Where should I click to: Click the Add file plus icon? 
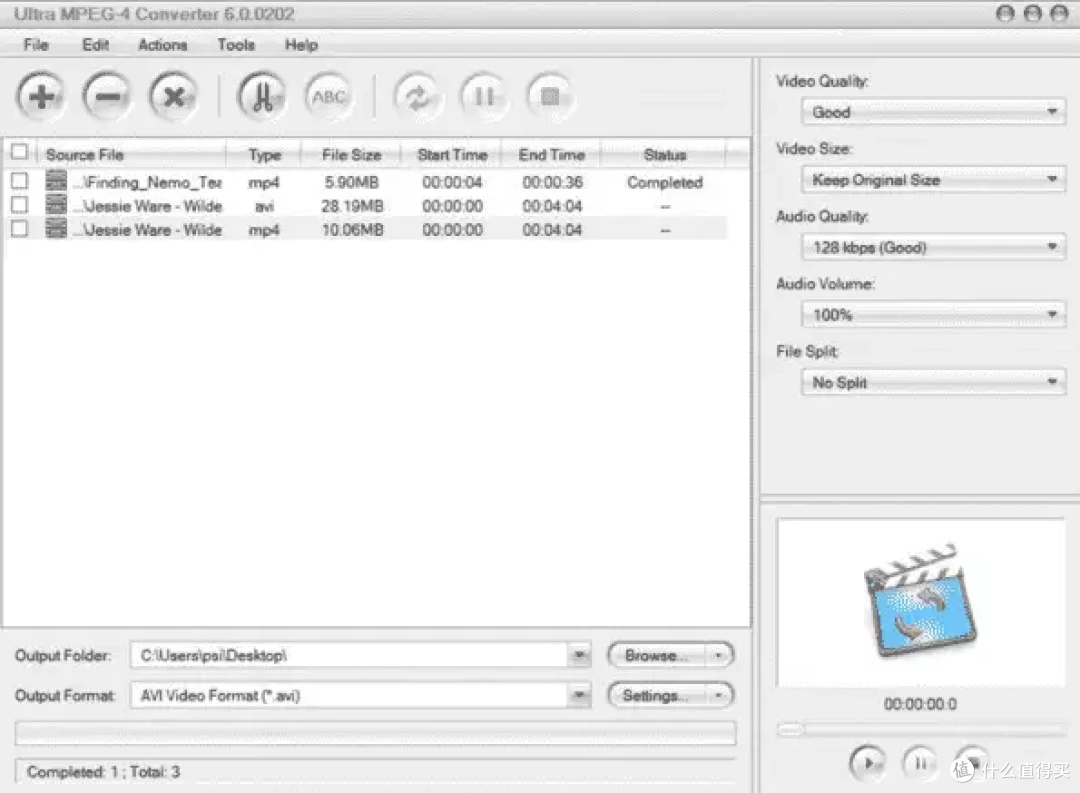(x=41, y=97)
